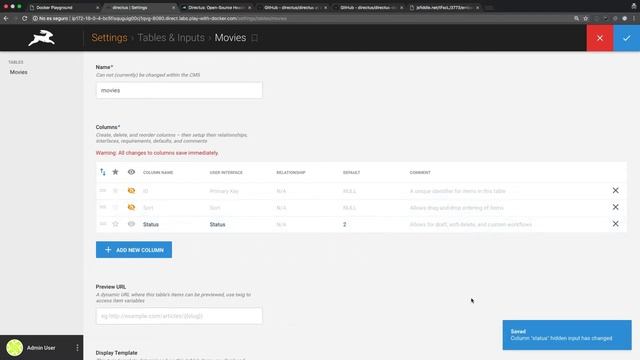Click the default value 2 of Status
Image resolution: width=640 pixels, height=360 pixels.
344,224
